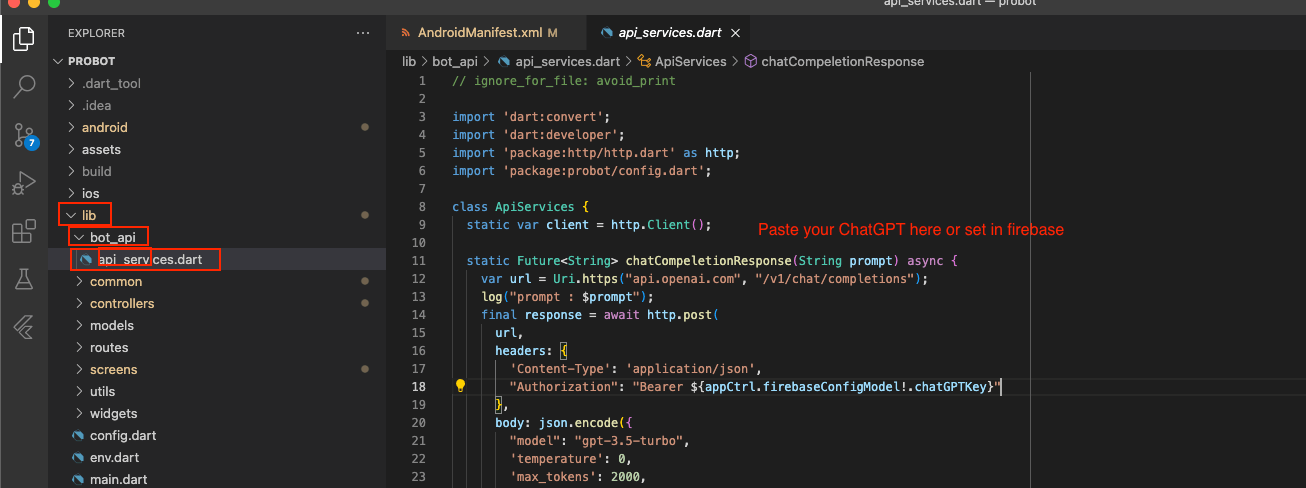Screen dimensions: 1306x488
Task: Collapse the PROBOT project section header
Action: tap(91, 61)
